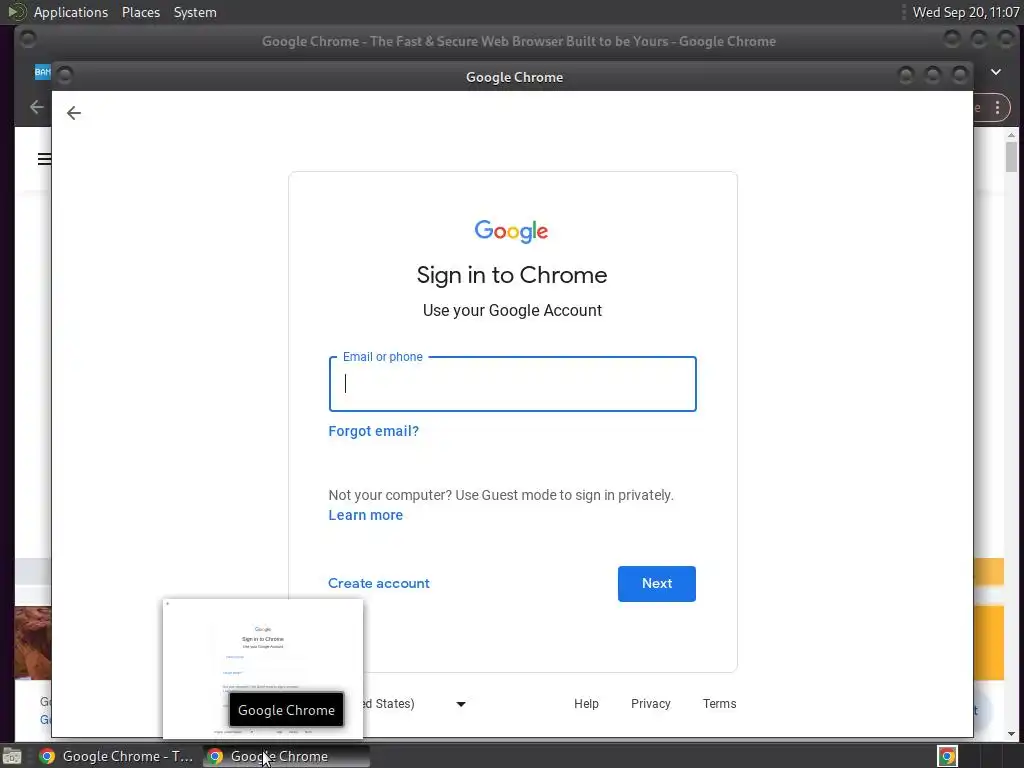Open the Forgot email? link
The image size is (1024, 768).
pos(374,431)
